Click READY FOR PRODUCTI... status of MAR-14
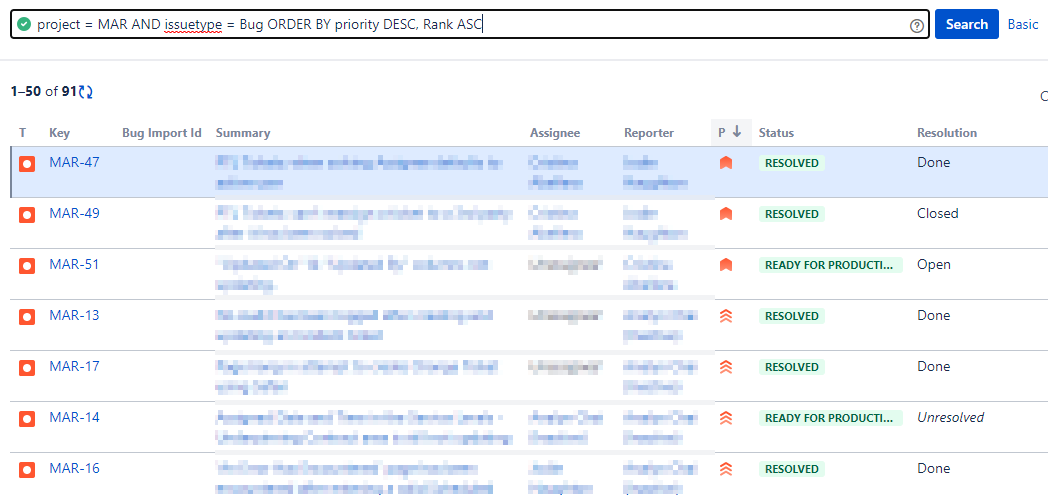The width and height of the screenshot is (1048, 495). coord(831,418)
